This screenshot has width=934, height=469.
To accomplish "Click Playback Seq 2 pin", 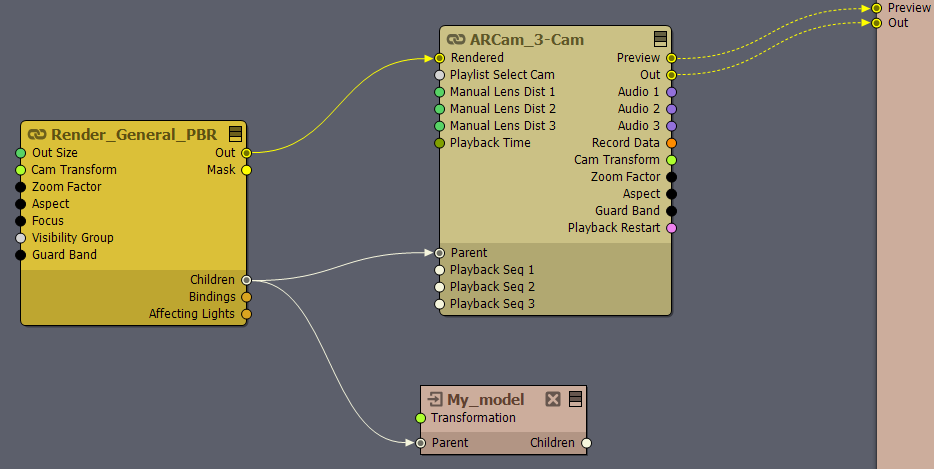I will (440, 287).
